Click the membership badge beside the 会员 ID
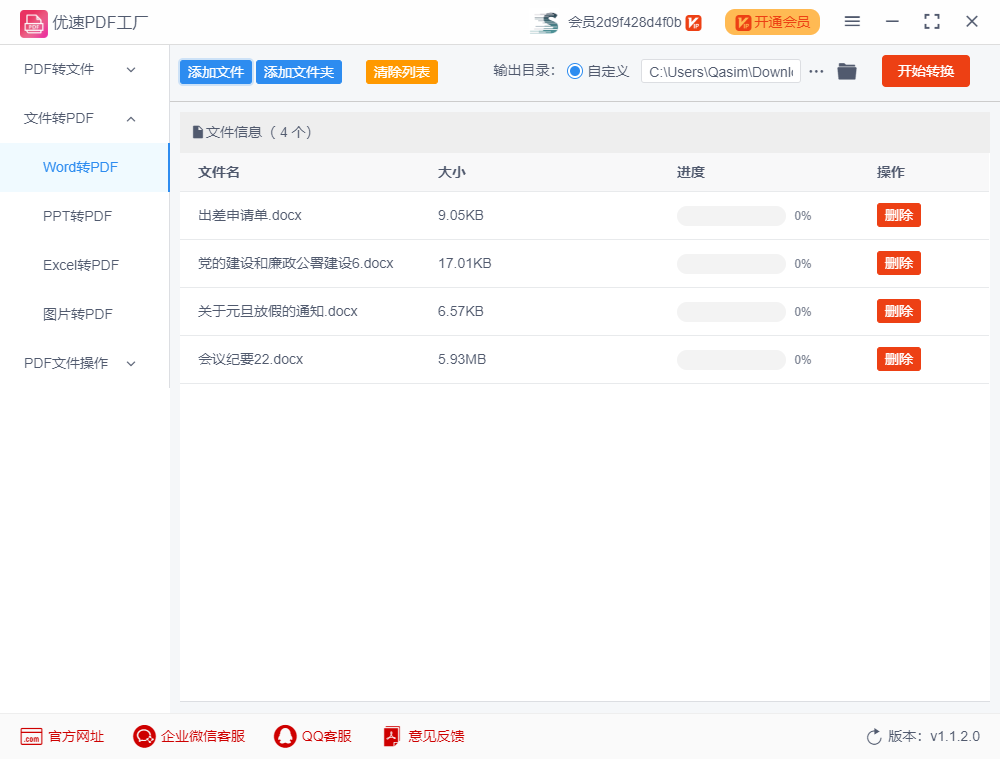 pyautogui.click(x=693, y=21)
